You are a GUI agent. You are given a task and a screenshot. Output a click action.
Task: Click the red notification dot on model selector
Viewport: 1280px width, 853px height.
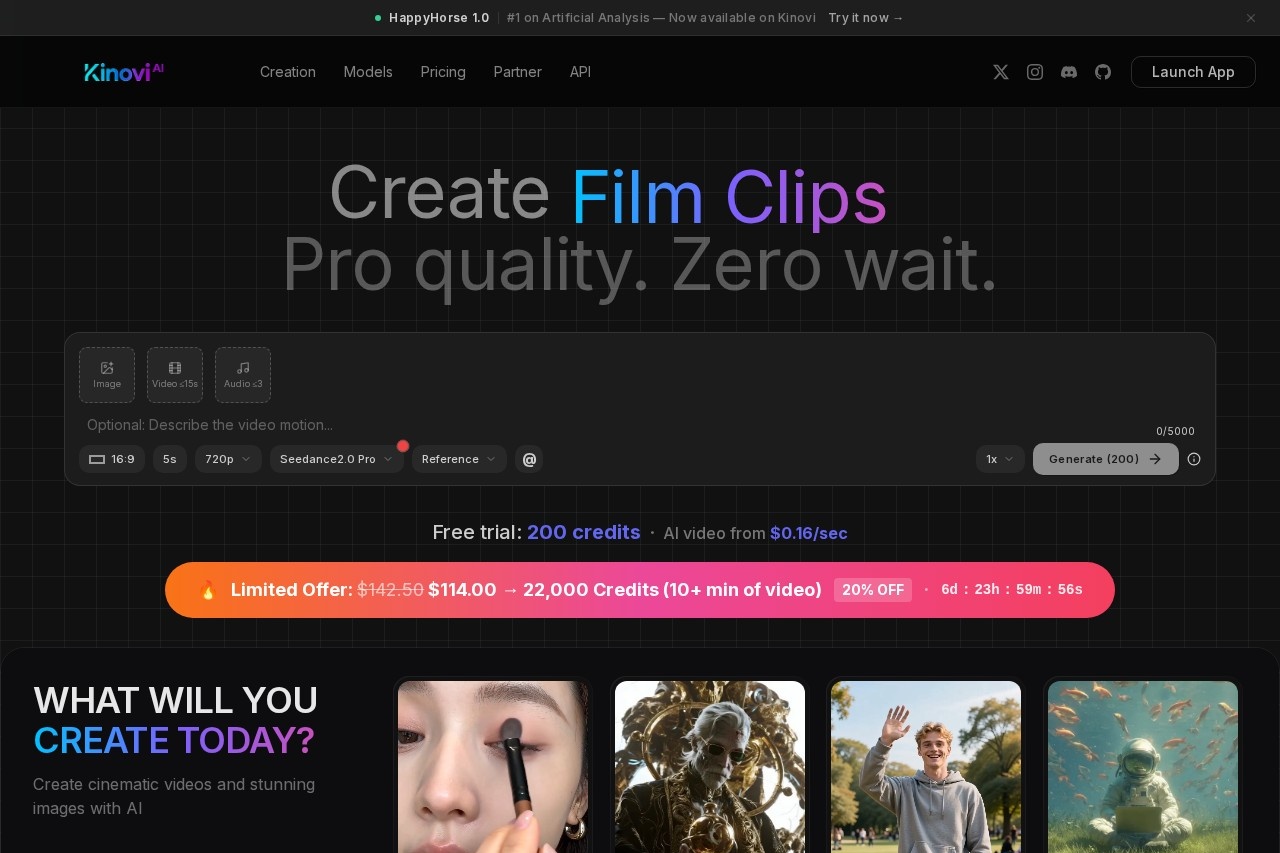pos(403,446)
